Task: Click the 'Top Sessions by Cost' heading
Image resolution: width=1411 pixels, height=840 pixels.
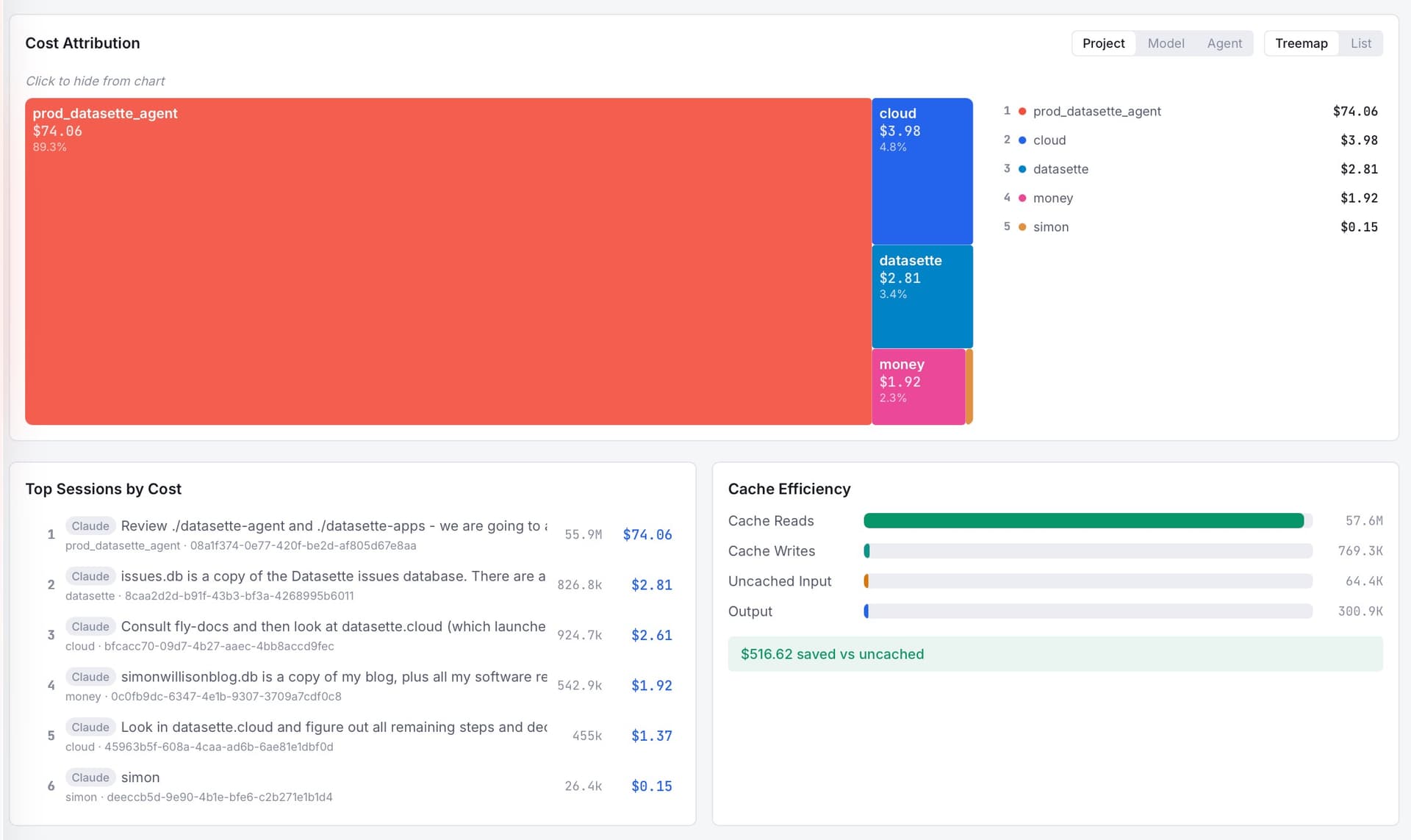Action: [104, 489]
